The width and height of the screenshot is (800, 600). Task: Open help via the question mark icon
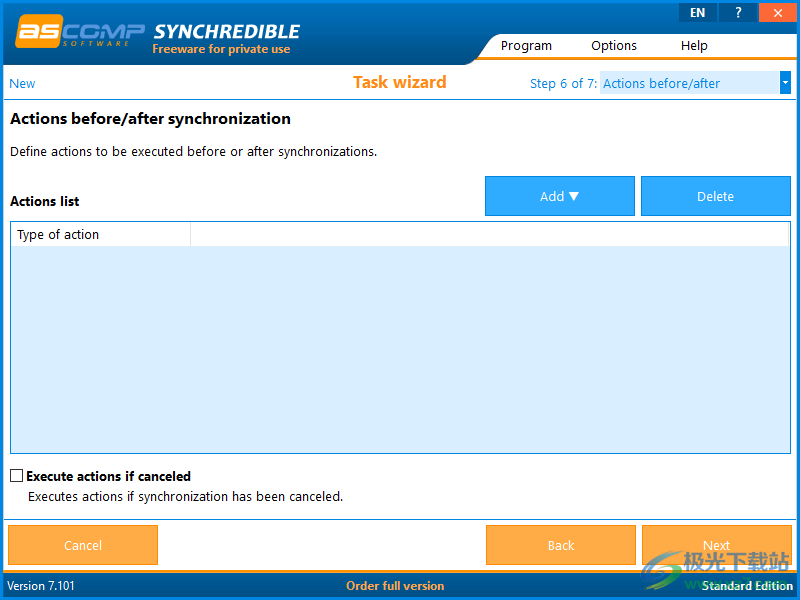click(737, 12)
